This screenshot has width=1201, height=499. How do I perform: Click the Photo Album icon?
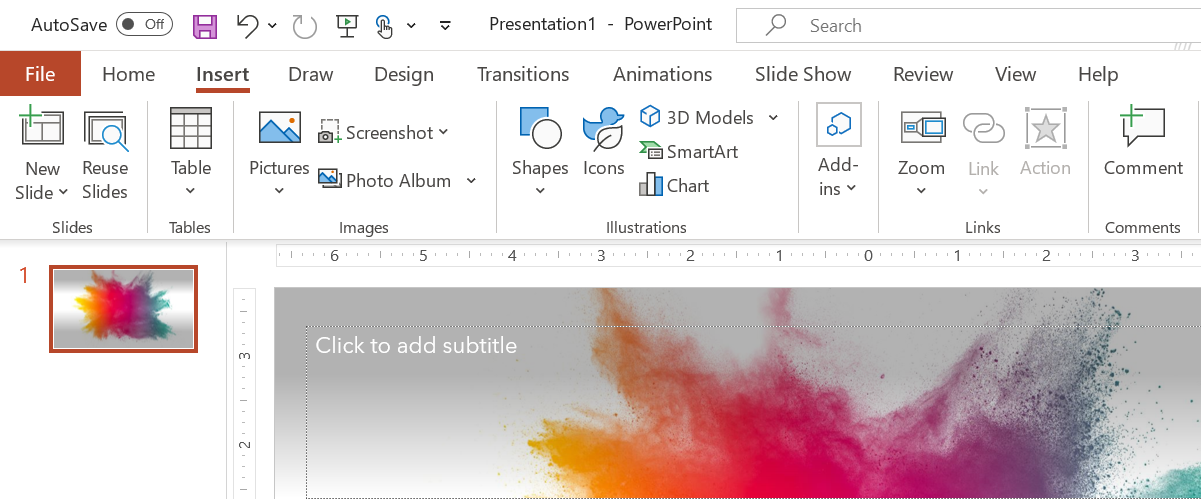[330, 178]
